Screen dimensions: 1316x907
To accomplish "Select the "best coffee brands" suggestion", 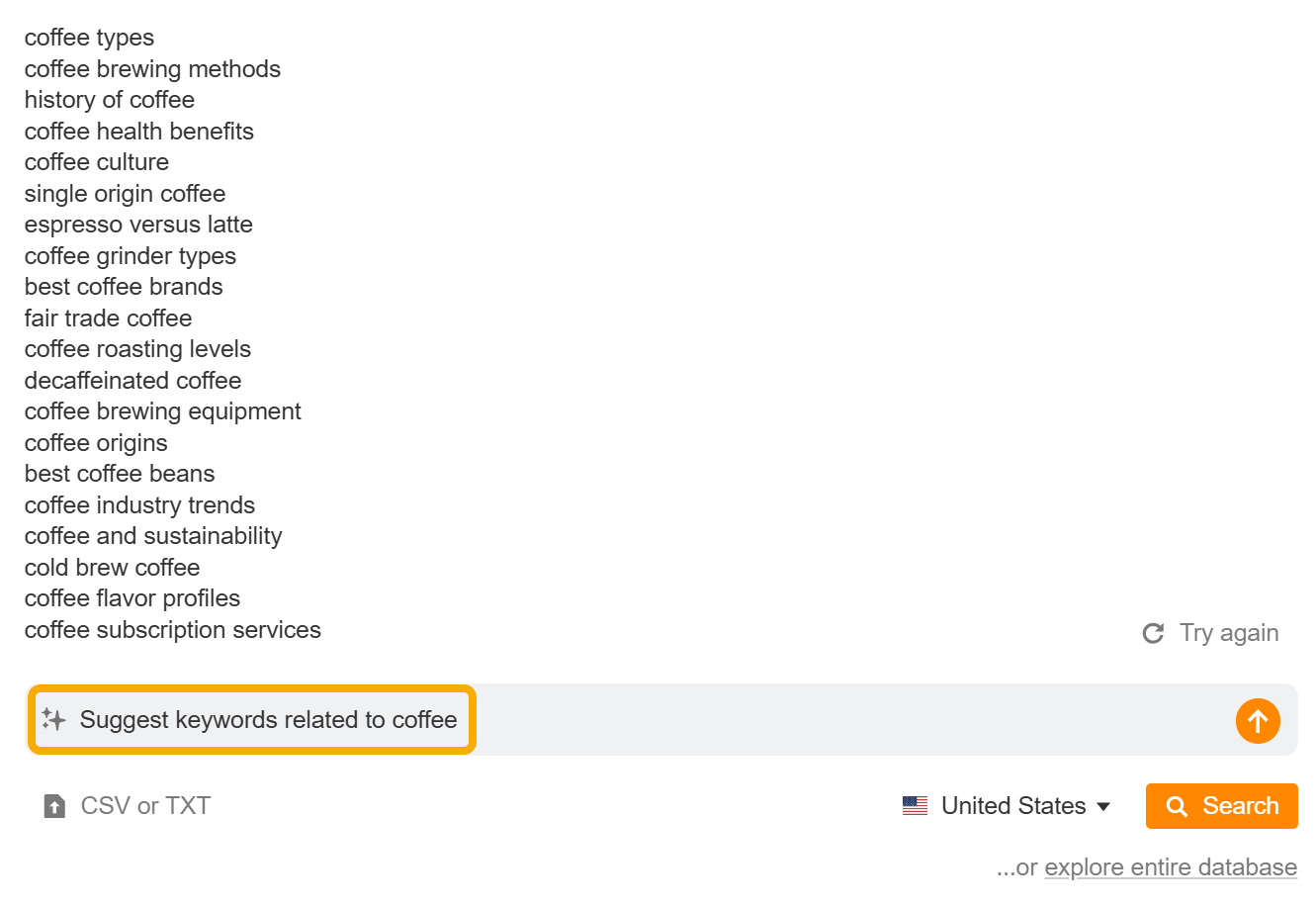I will point(124,287).
